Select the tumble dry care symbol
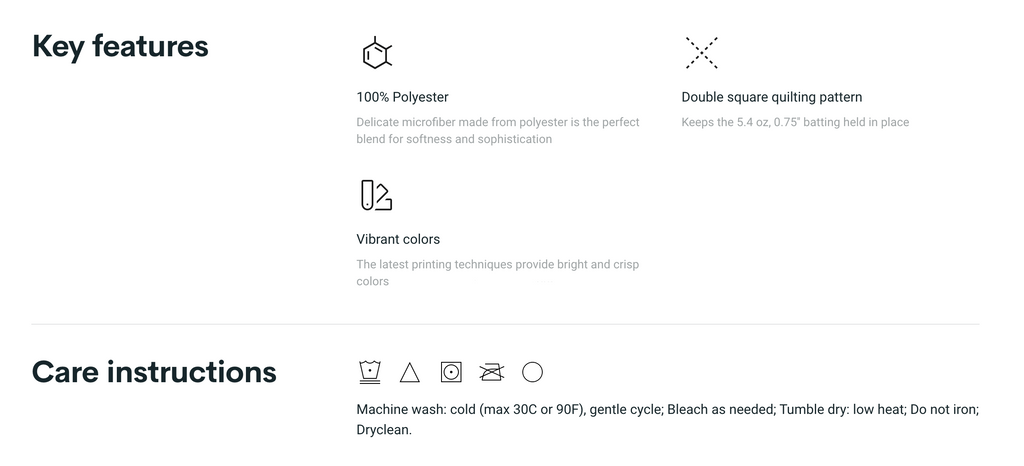Image resolution: width=1024 pixels, height=466 pixels. pos(451,372)
